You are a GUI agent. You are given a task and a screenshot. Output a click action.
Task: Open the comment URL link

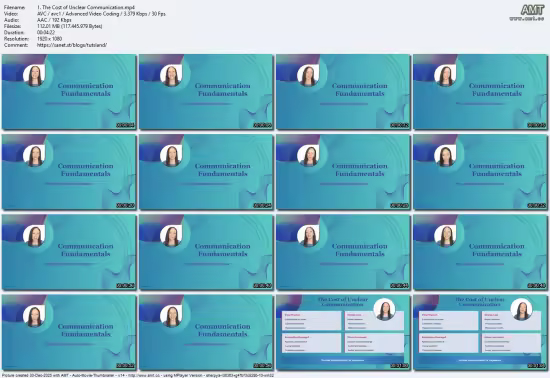coord(72,45)
